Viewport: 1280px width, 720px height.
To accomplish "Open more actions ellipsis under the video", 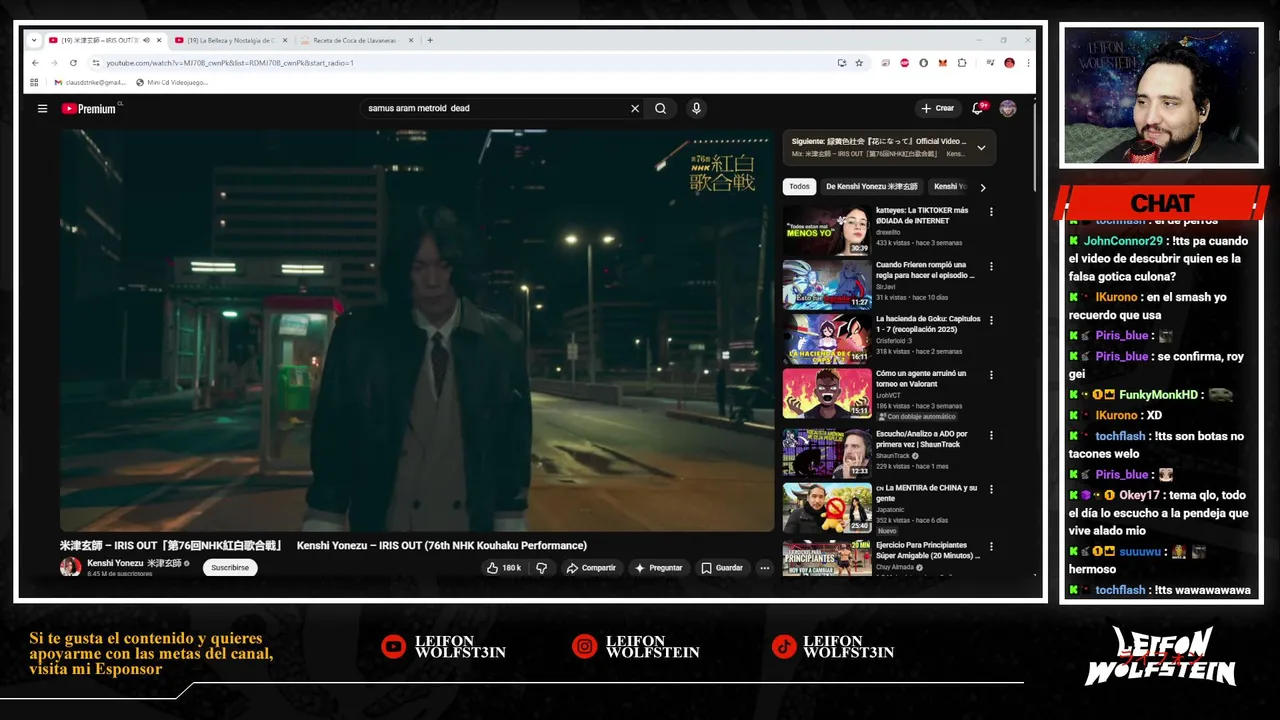I will [x=764, y=568].
